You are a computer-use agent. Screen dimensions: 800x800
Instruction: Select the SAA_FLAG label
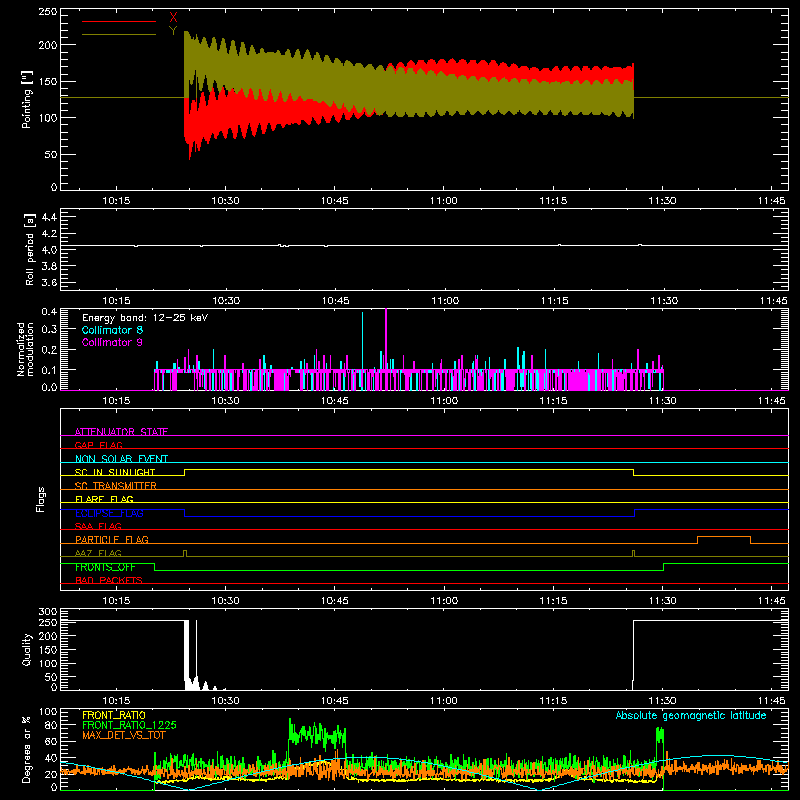pyautogui.click(x=98, y=526)
